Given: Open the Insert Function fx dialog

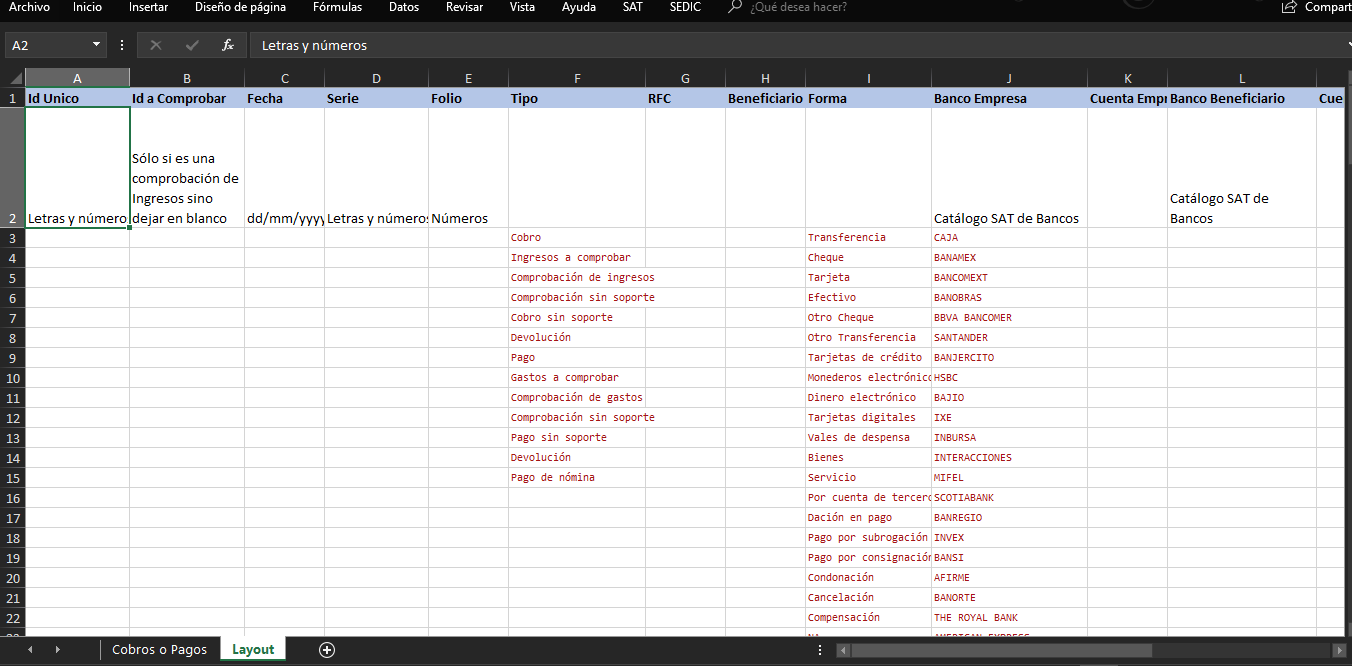Looking at the screenshot, I should pyautogui.click(x=228, y=45).
